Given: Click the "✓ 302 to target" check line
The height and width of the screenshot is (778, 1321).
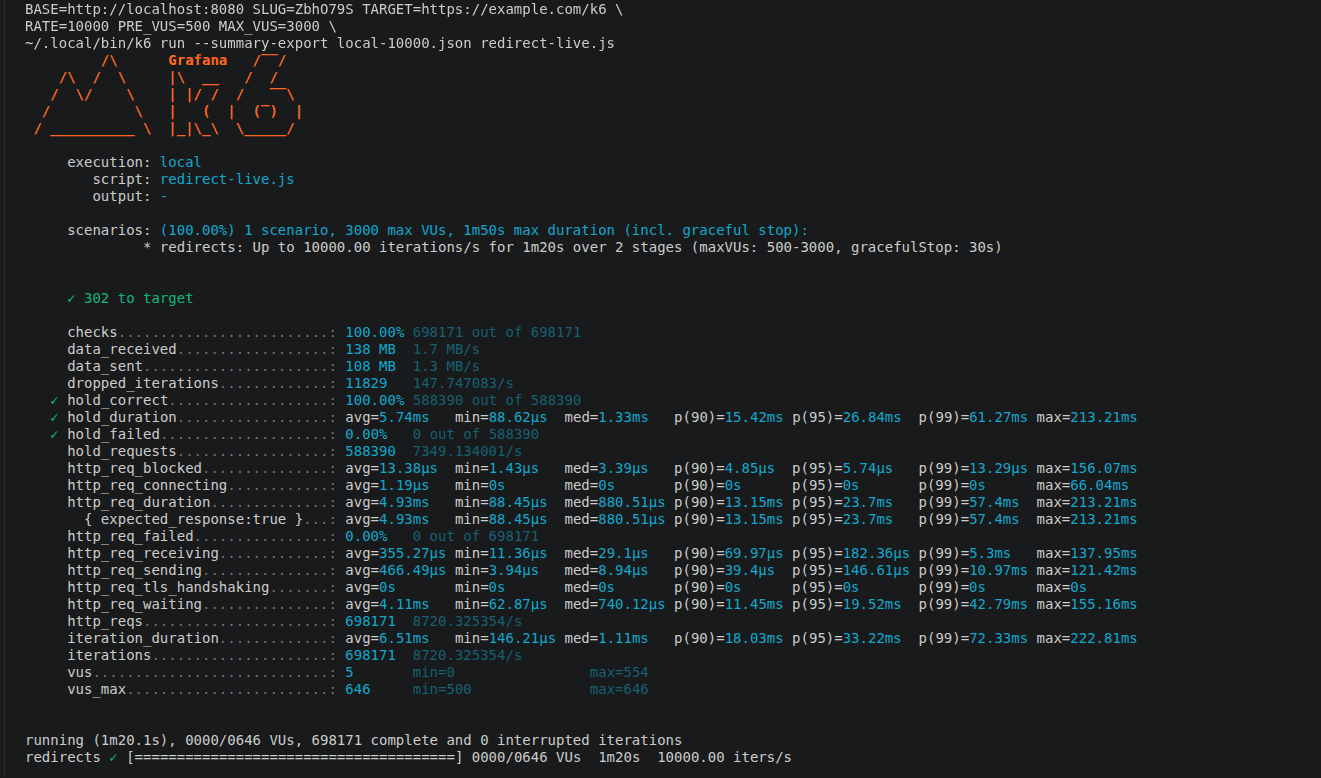Looking at the screenshot, I should [x=130, y=298].
